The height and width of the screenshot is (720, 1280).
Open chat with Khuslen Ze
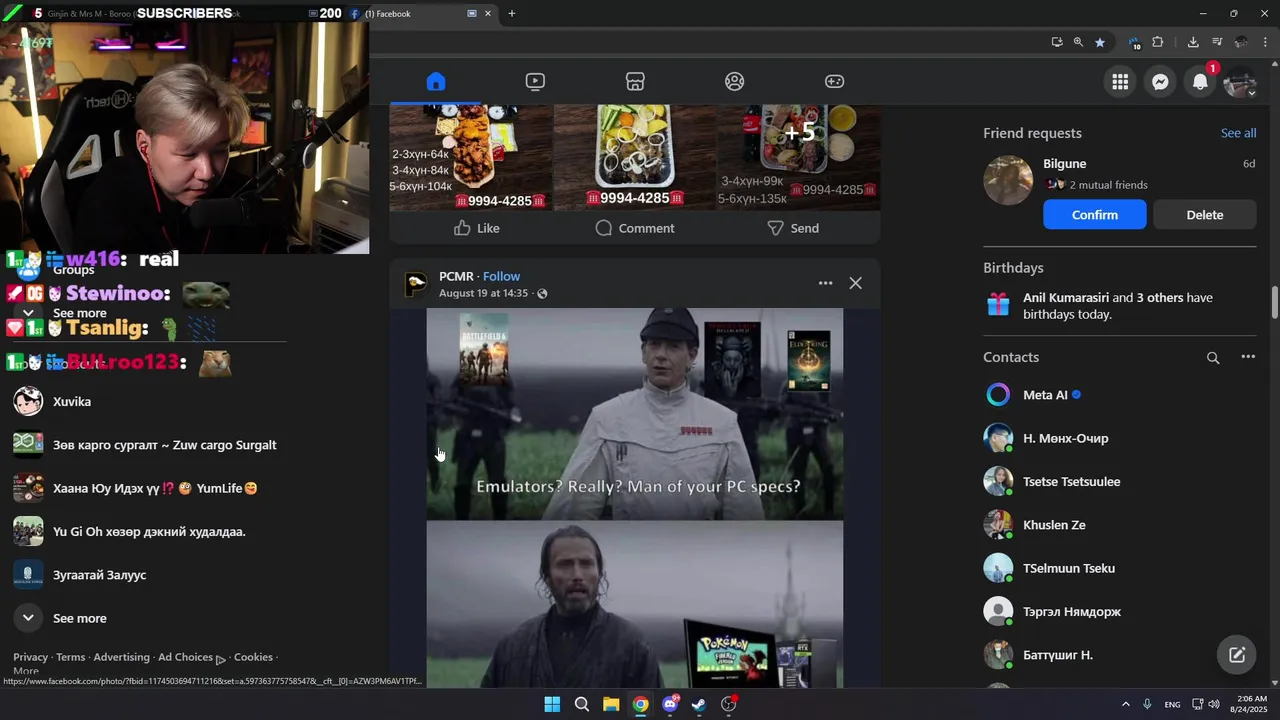point(1120,525)
